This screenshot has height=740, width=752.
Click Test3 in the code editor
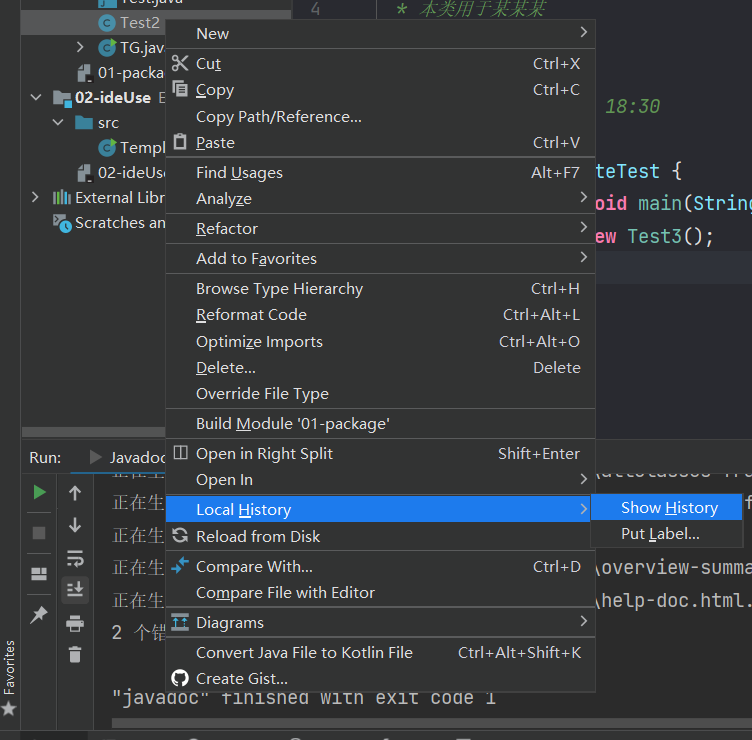click(654, 236)
